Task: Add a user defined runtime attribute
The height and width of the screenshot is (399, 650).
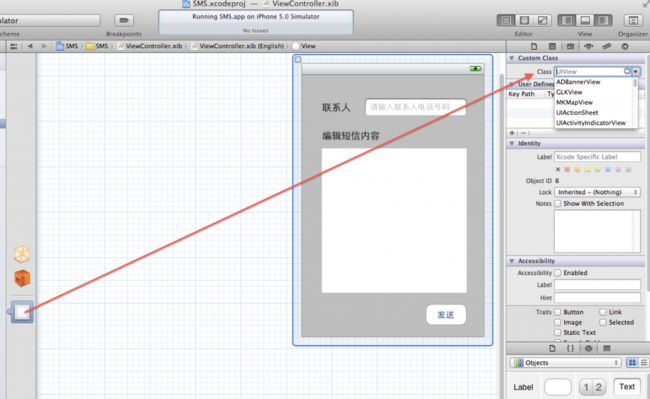Action: click(x=512, y=133)
